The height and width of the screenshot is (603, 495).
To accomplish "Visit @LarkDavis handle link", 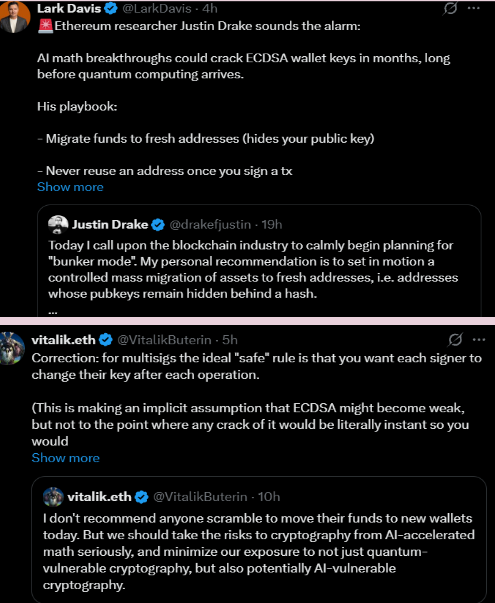I will coord(157,8).
